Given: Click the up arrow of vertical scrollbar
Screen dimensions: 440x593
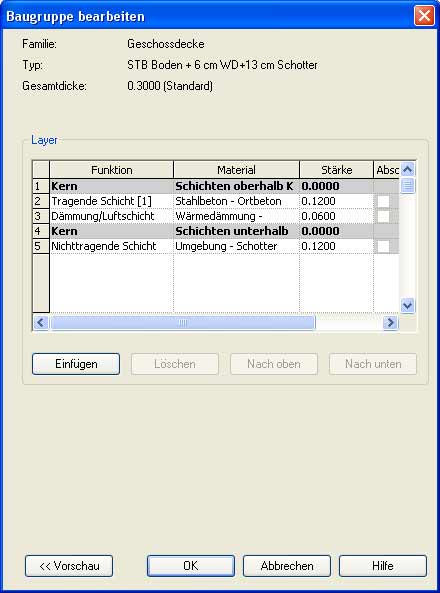Looking at the screenshot, I should 407,169.
